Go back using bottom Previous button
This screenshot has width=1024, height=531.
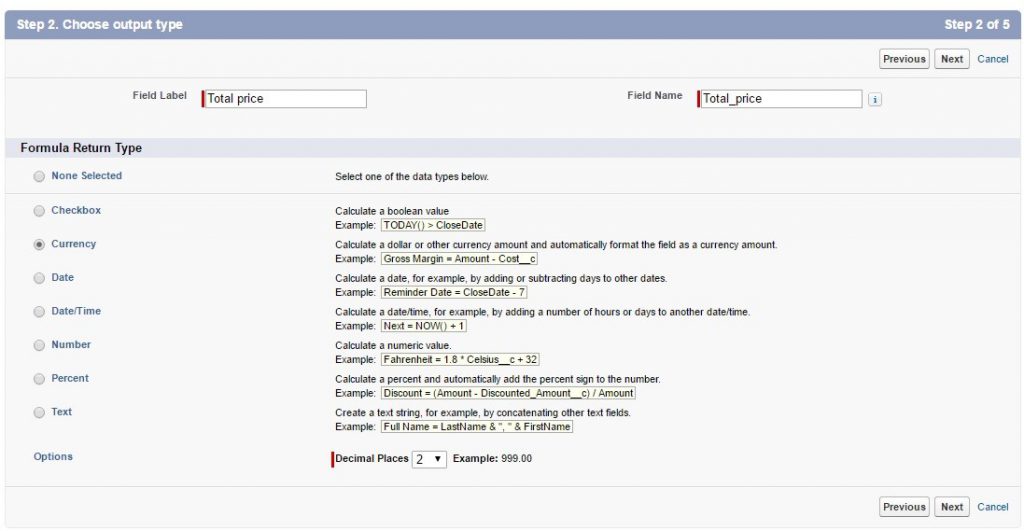pos(904,507)
